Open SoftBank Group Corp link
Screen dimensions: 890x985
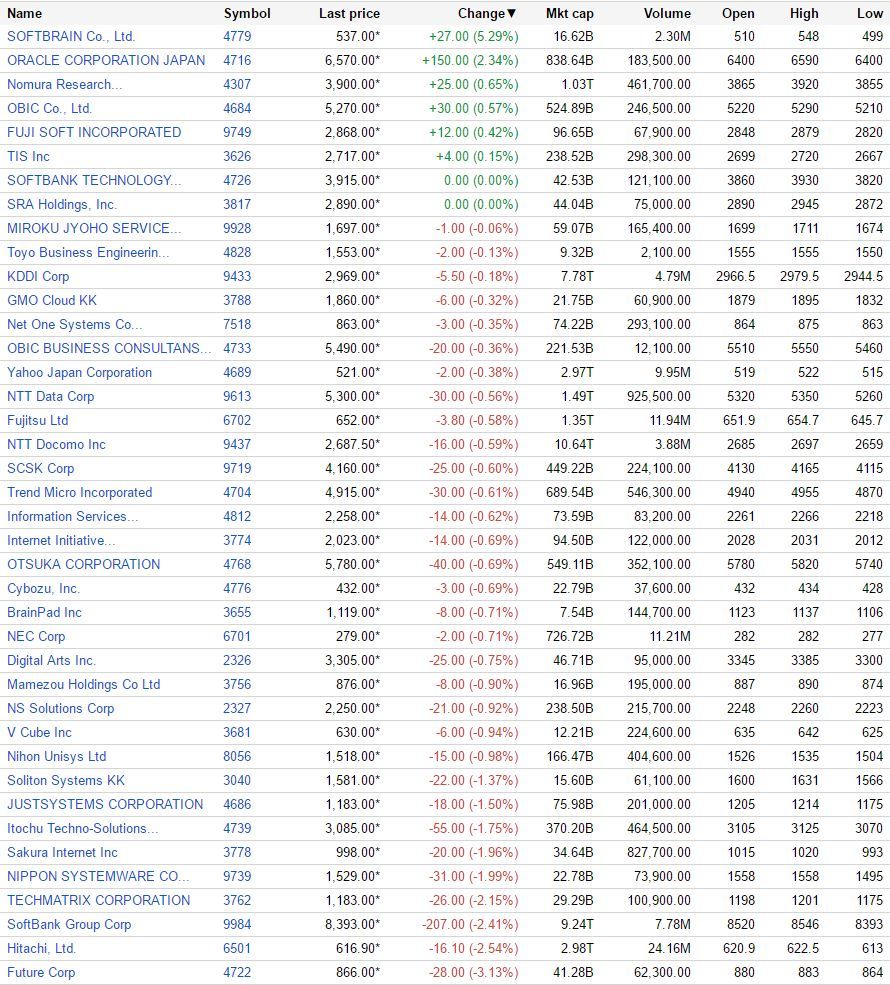click(x=69, y=925)
